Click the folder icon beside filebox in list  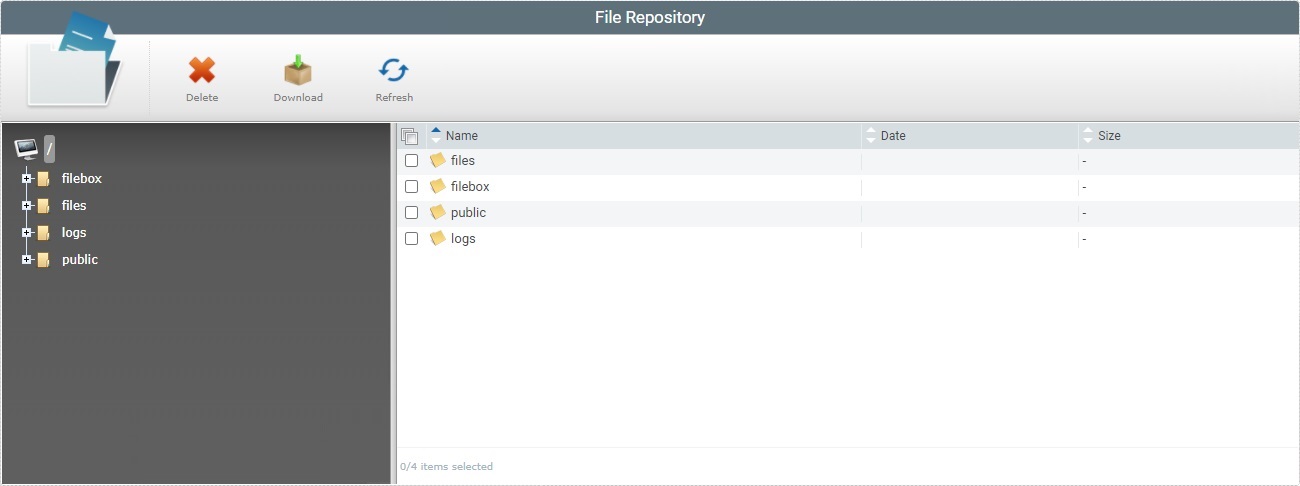[437, 186]
